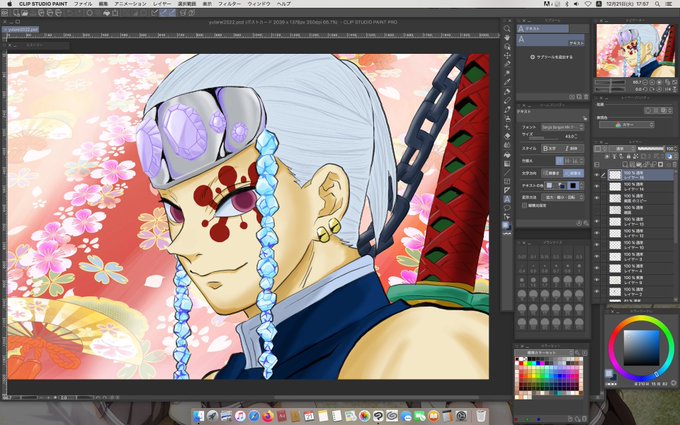The height and width of the screenshot is (425, 680).
Task: Select the Move layer tool
Action: pyautogui.click(x=507, y=56)
